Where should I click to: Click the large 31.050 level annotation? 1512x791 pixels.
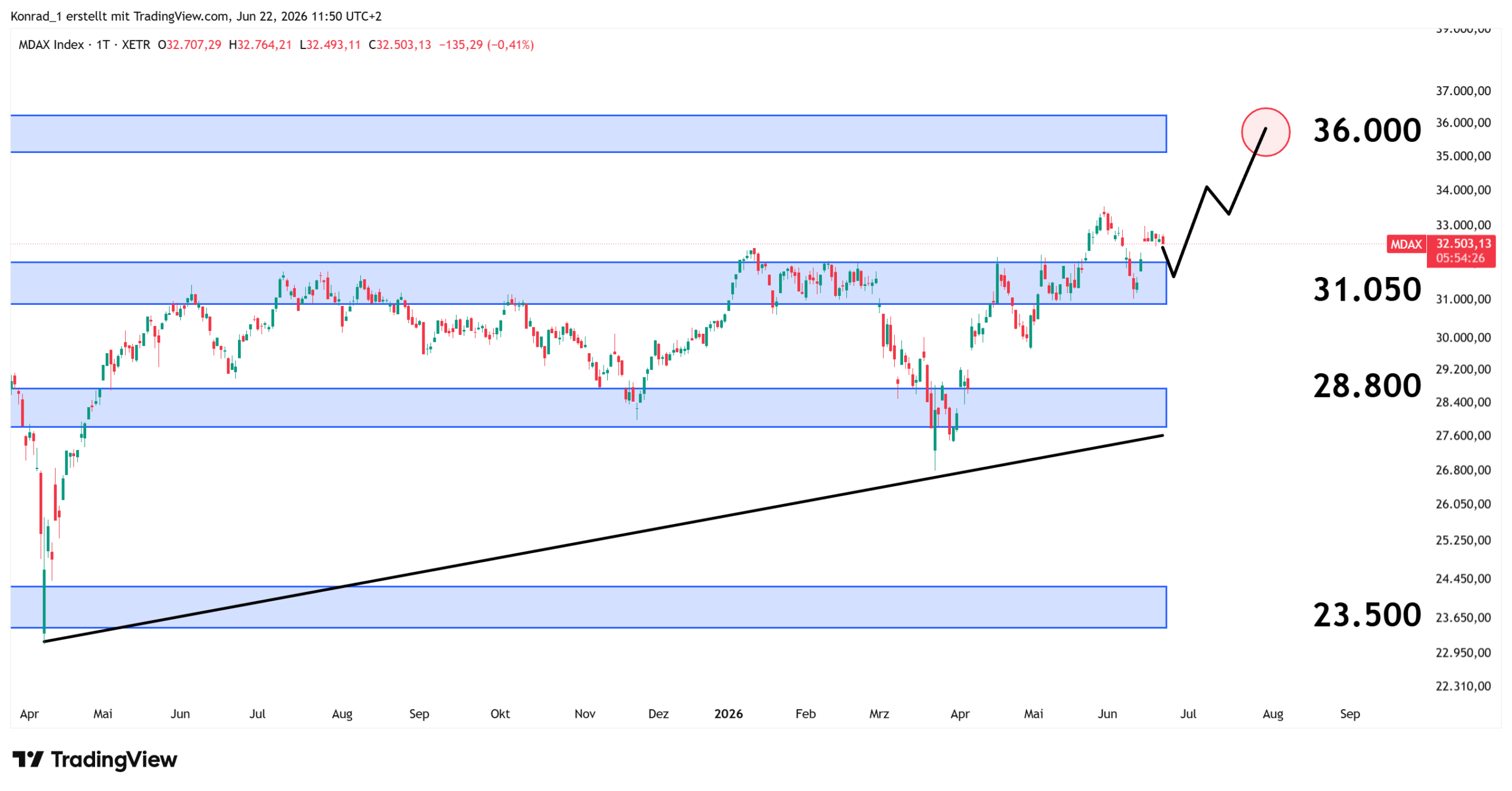coord(1367,289)
